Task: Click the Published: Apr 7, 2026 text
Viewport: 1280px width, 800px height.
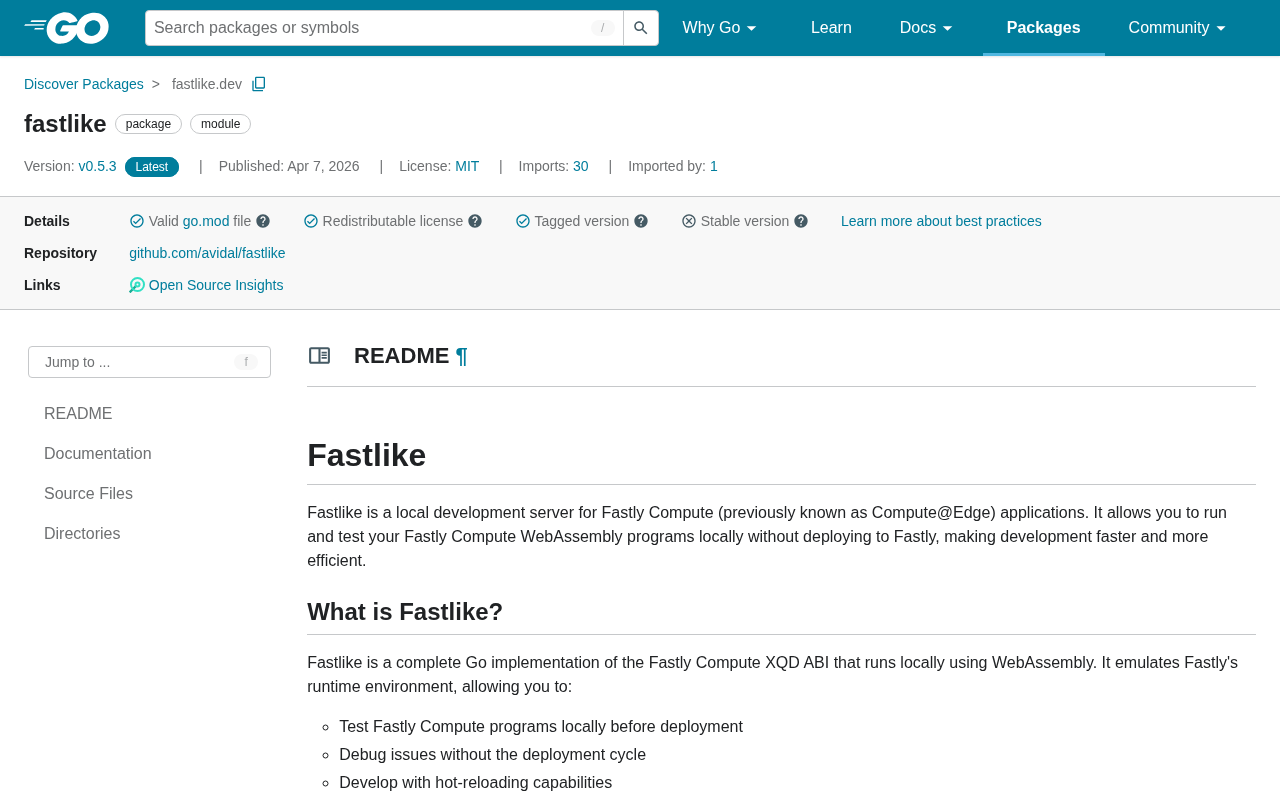Action: [289, 166]
